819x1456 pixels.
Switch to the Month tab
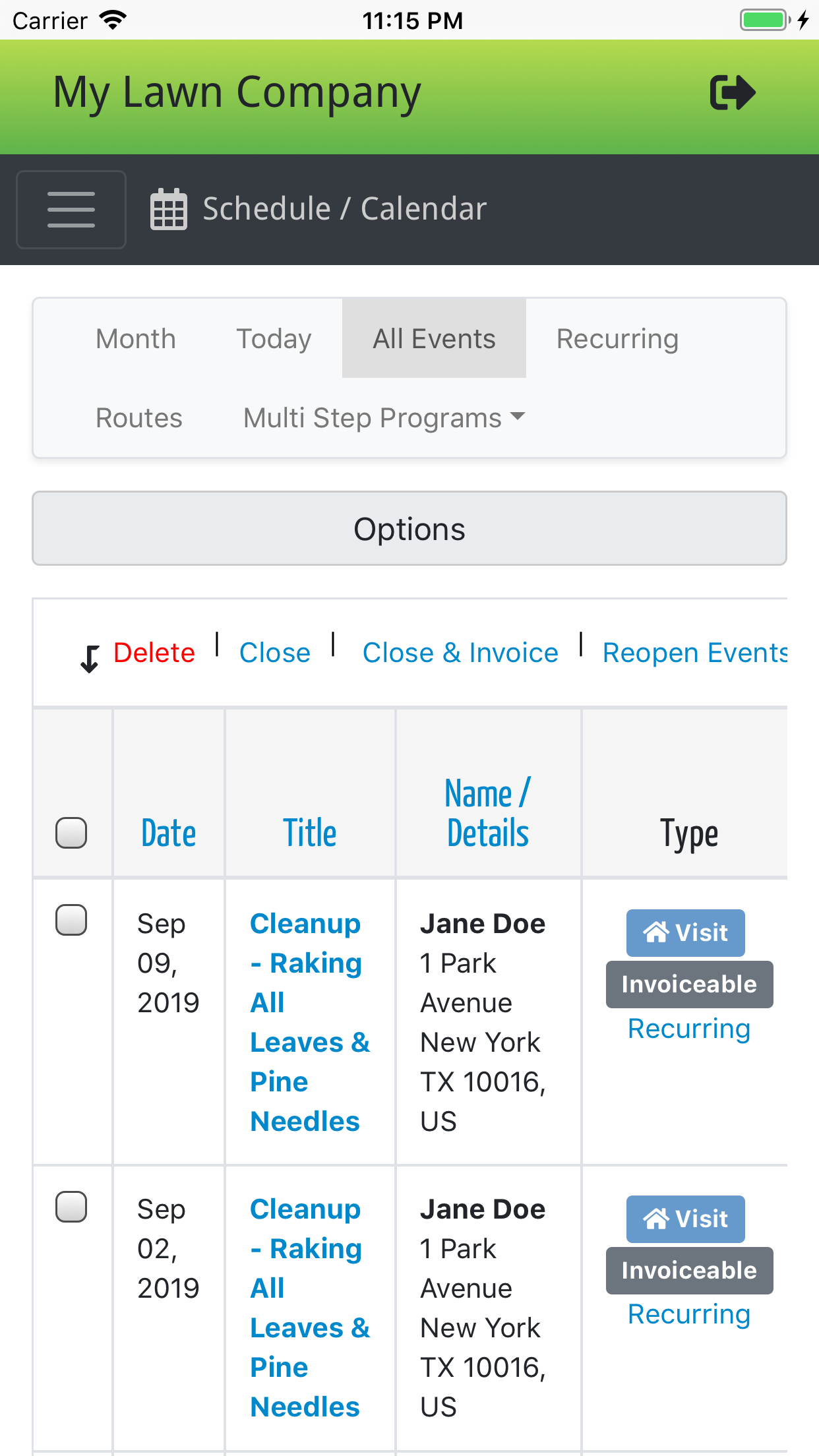(x=136, y=339)
